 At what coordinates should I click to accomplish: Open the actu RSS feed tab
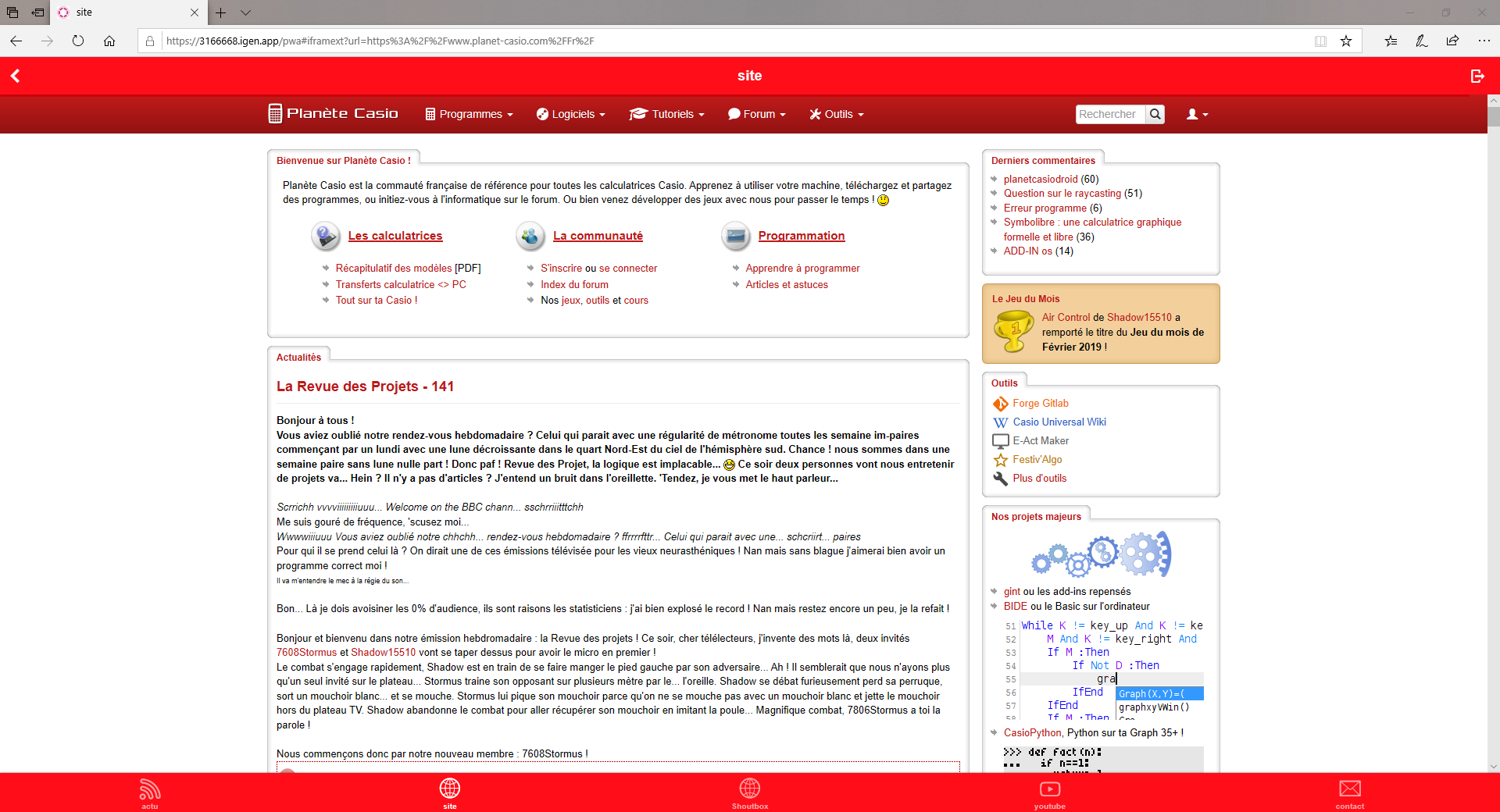[x=149, y=792]
